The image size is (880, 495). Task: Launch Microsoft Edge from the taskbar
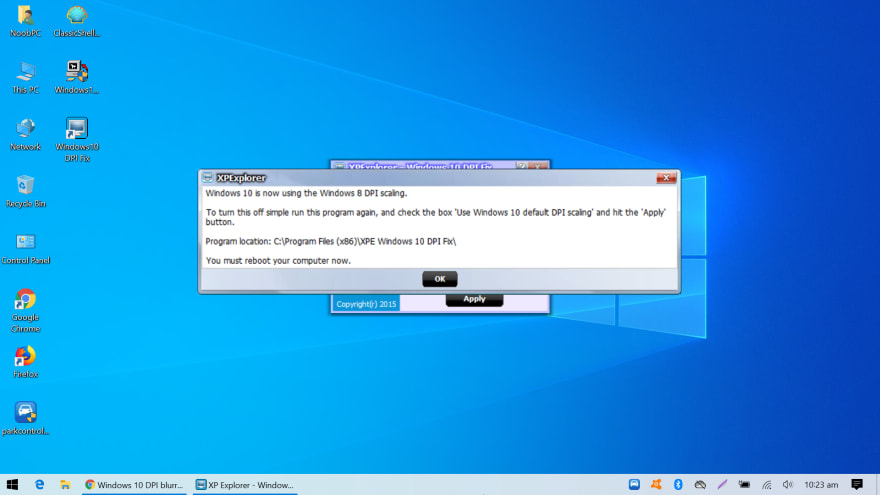[39, 484]
